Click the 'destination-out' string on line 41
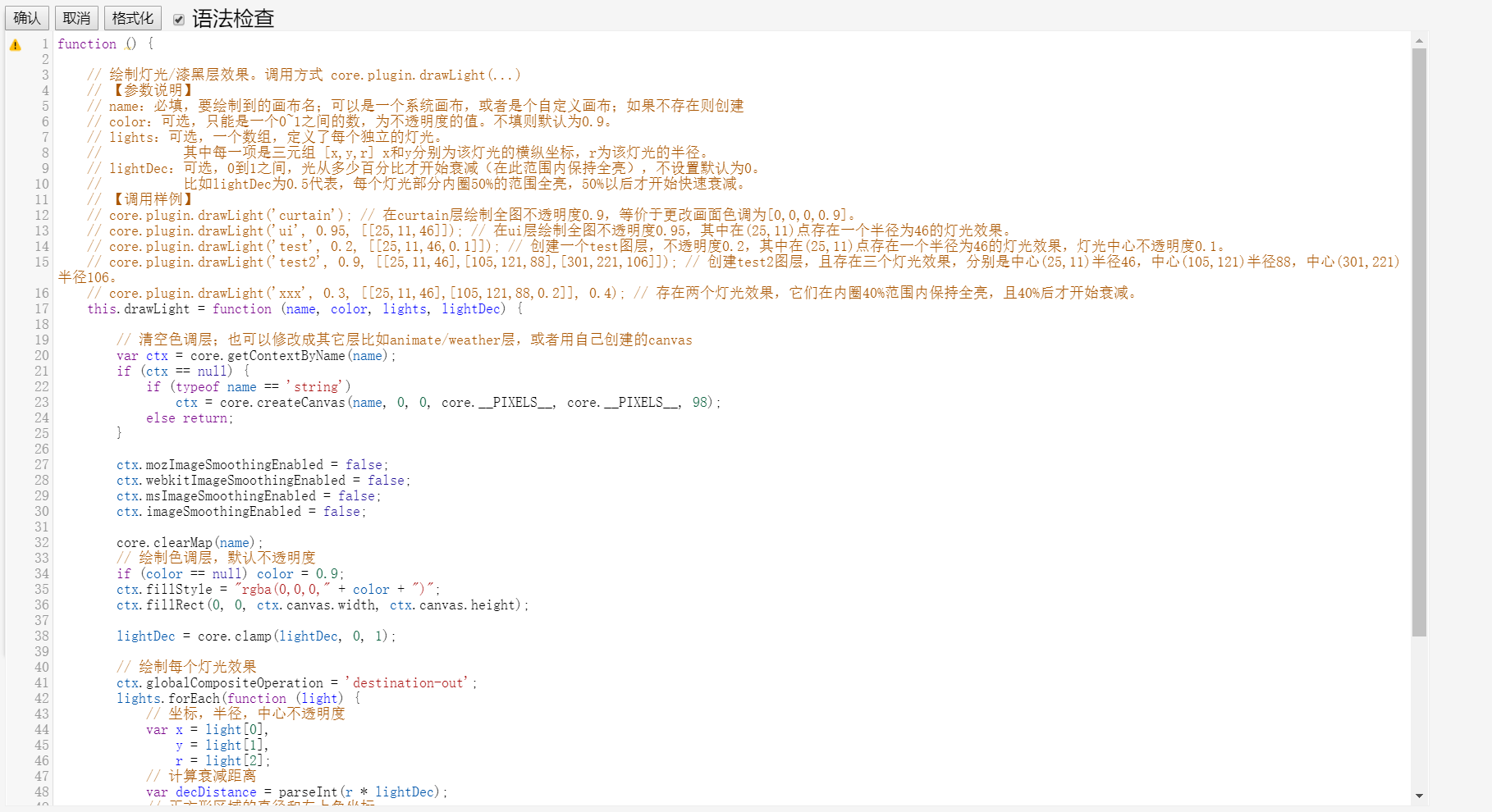 (410, 683)
